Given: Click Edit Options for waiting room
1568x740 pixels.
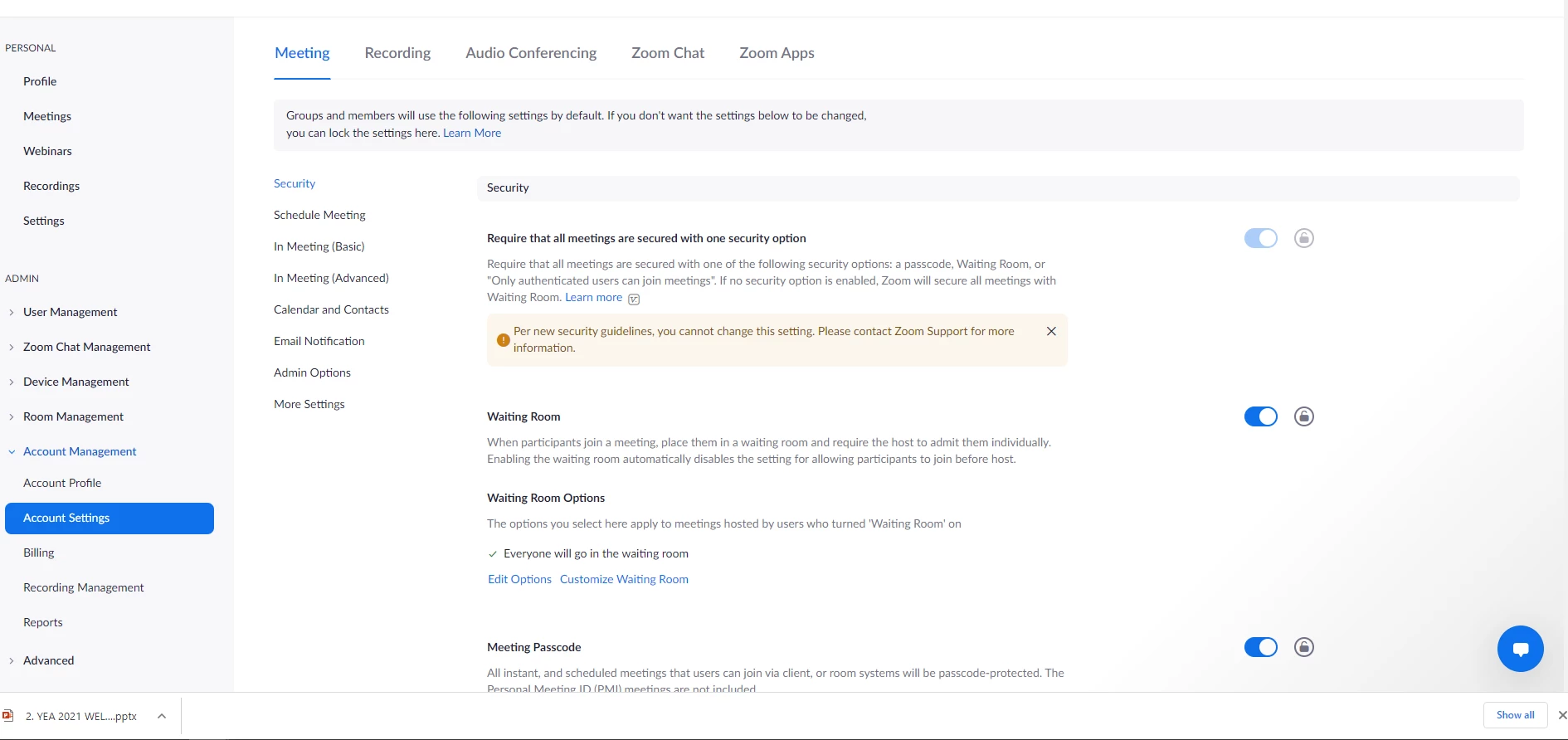Looking at the screenshot, I should coord(519,579).
